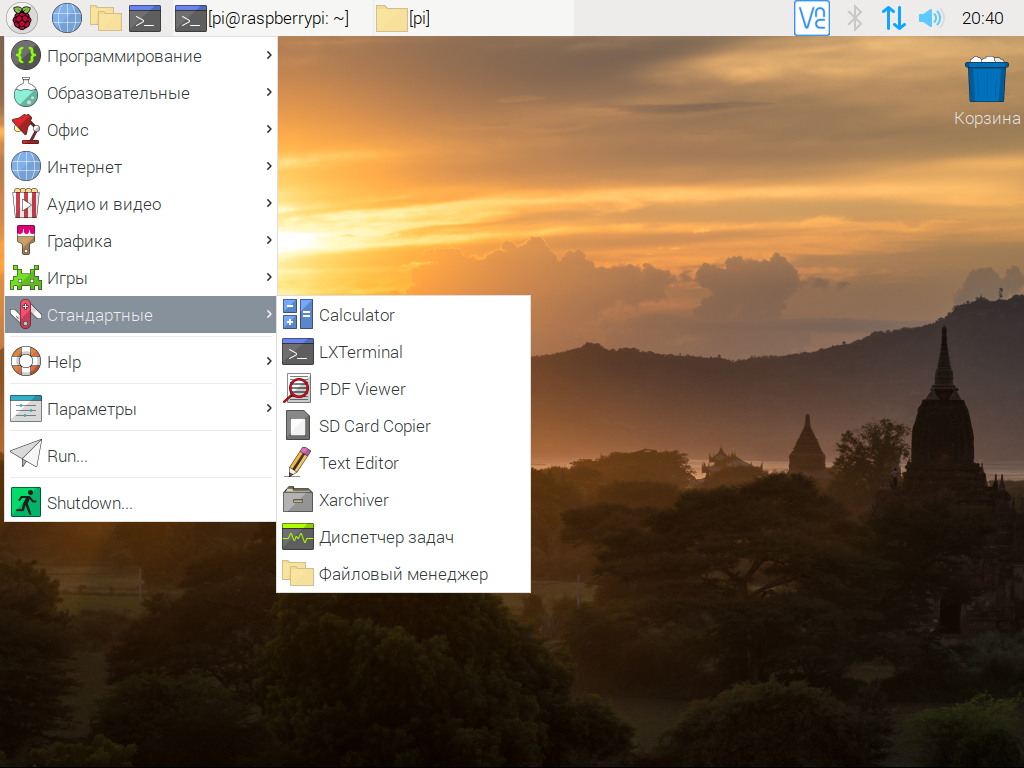The width and height of the screenshot is (1024, 768).
Task: Click the Аудио и видео popcorn icon
Action: pos(26,204)
